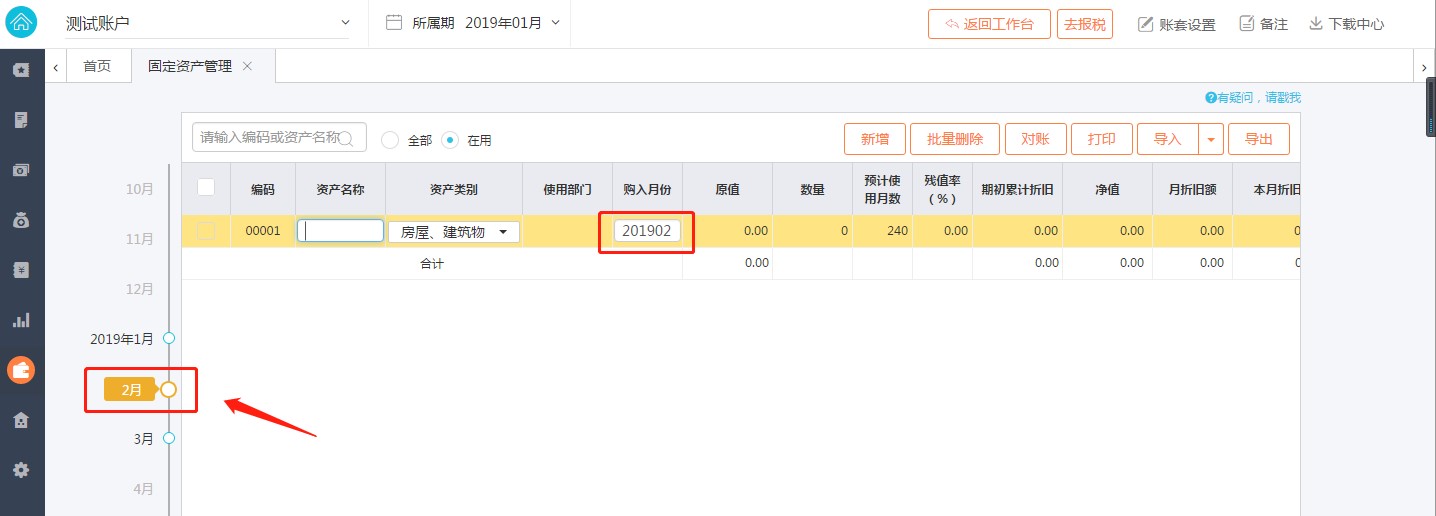1436x516 pixels.
Task: Click the 资产名称 input in row 00001
Action: [x=340, y=231]
